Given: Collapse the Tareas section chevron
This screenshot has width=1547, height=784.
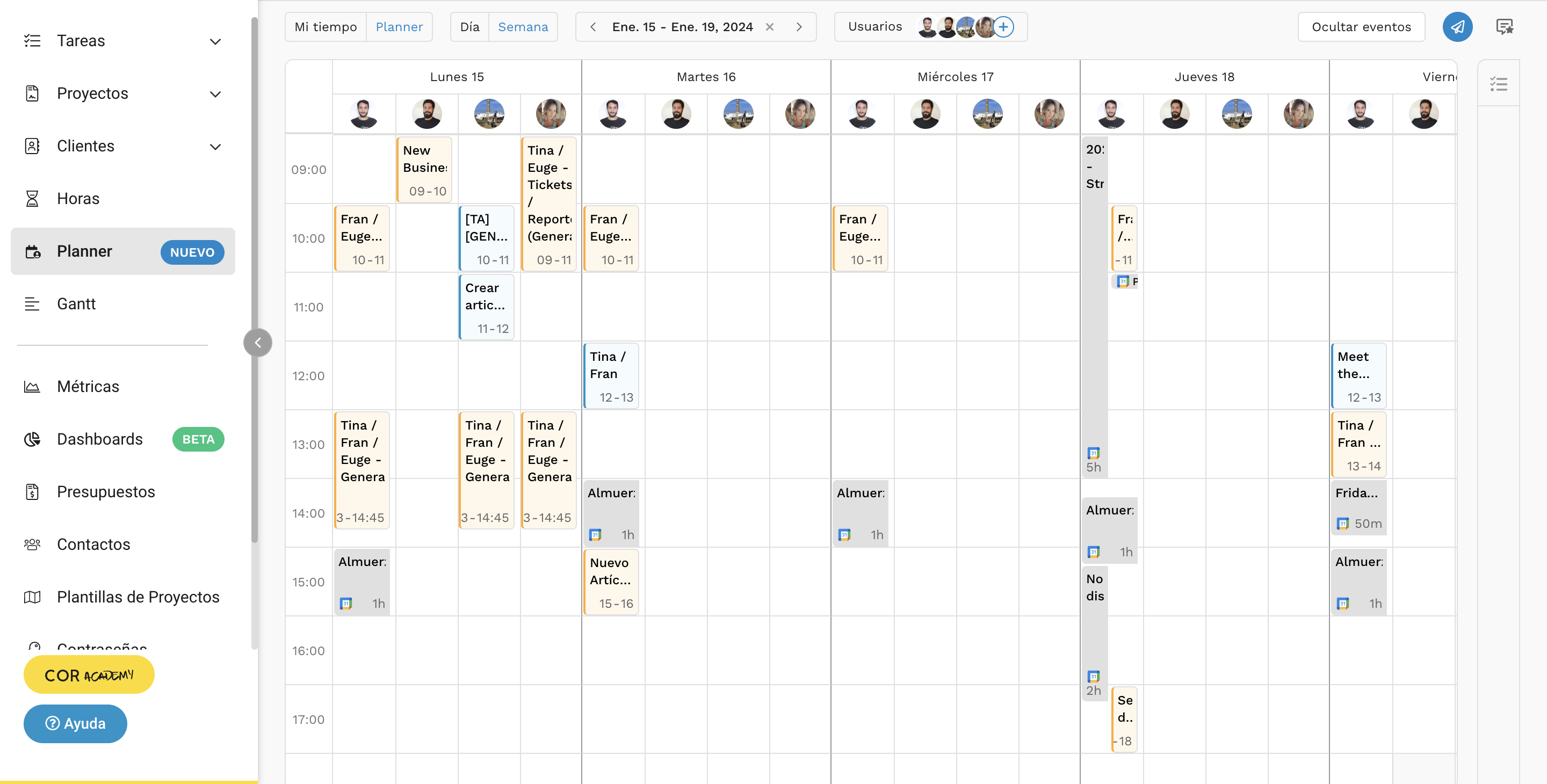Looking at the screenshot, I should (215, 41).
